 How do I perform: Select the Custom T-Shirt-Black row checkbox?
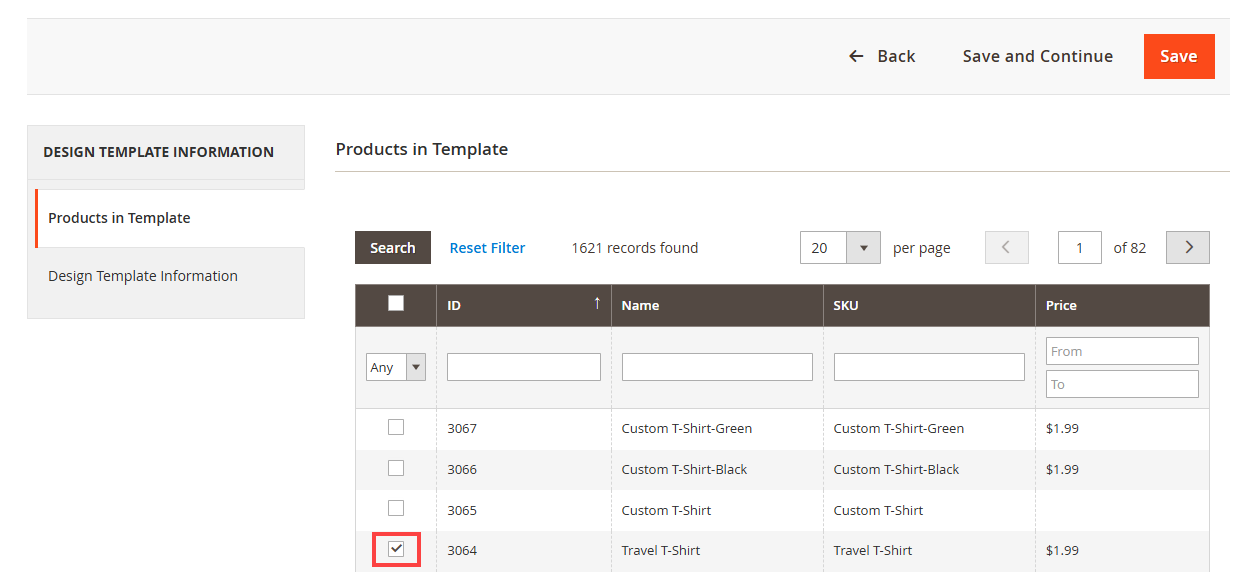click(x=396, y=469)
